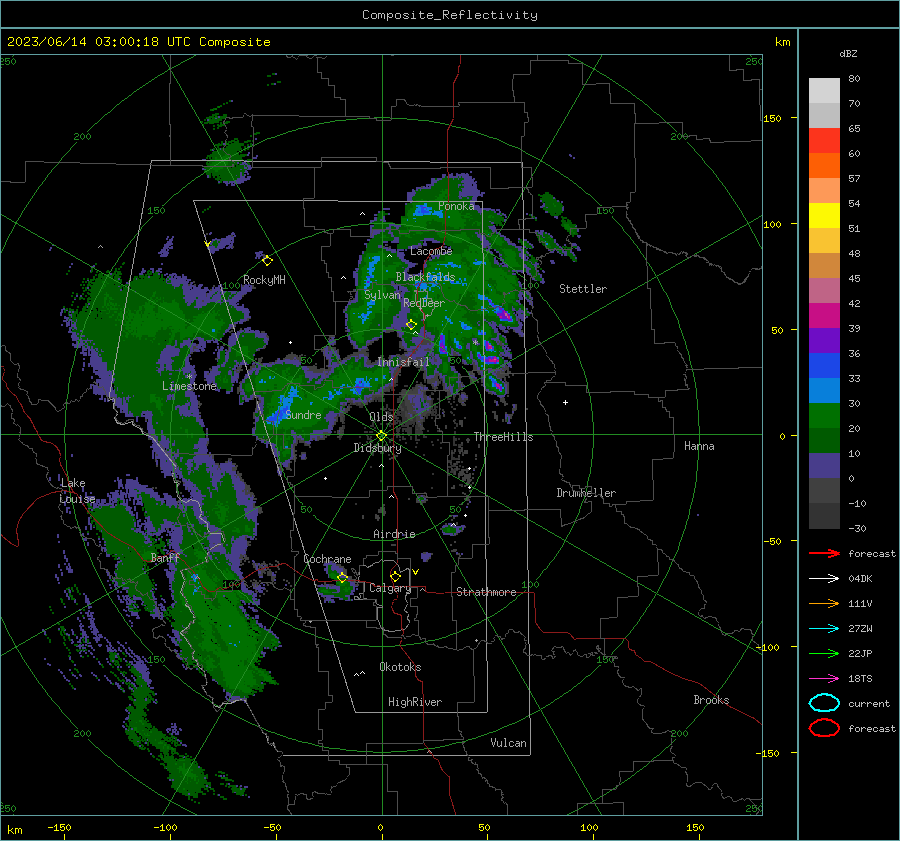Click the Sundre city label

click(x=303, y=415)
